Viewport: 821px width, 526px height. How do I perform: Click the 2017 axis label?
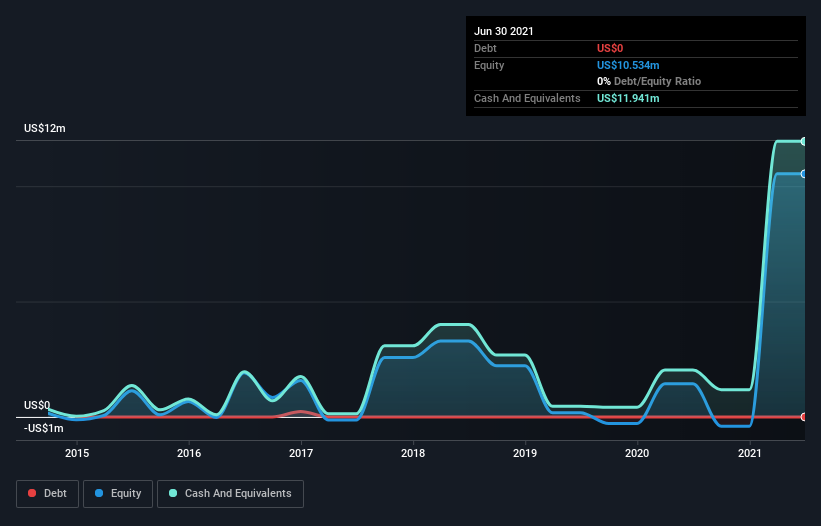[x=301, y=453]
